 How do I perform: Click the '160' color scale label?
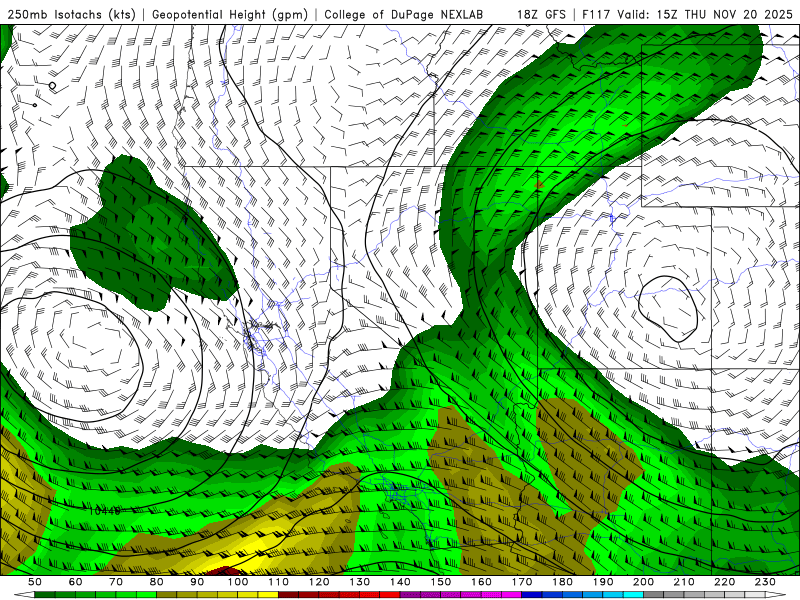pyautogui.click(x=481, y=582)
